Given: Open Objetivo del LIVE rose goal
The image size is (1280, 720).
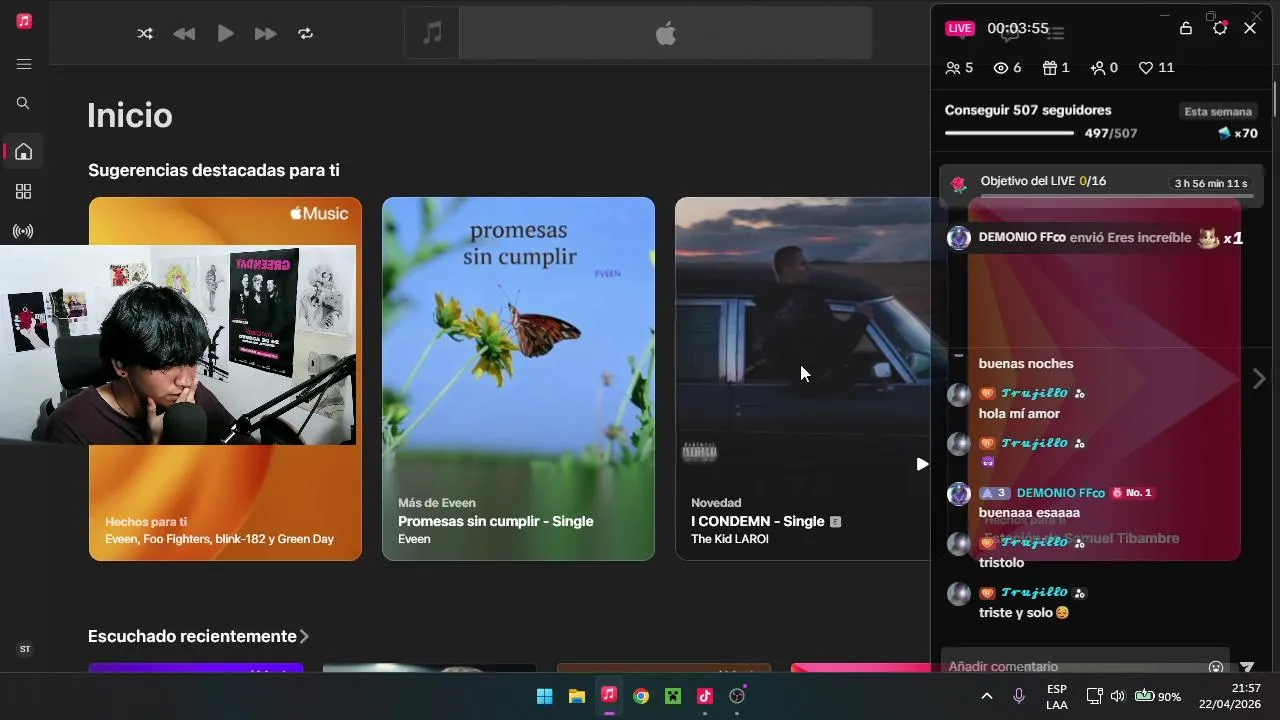Looking at the screenshot, I should click(1101, 184).
